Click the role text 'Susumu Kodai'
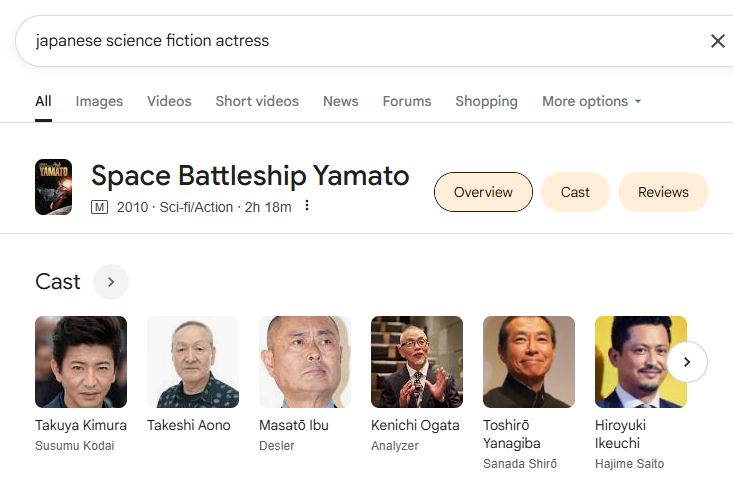 coord(75,446)
